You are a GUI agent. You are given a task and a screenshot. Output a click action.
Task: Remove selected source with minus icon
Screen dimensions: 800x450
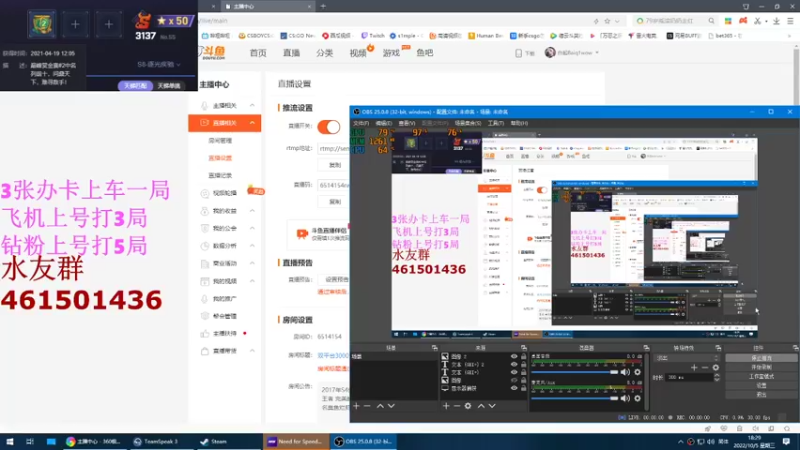coord(457,406)
